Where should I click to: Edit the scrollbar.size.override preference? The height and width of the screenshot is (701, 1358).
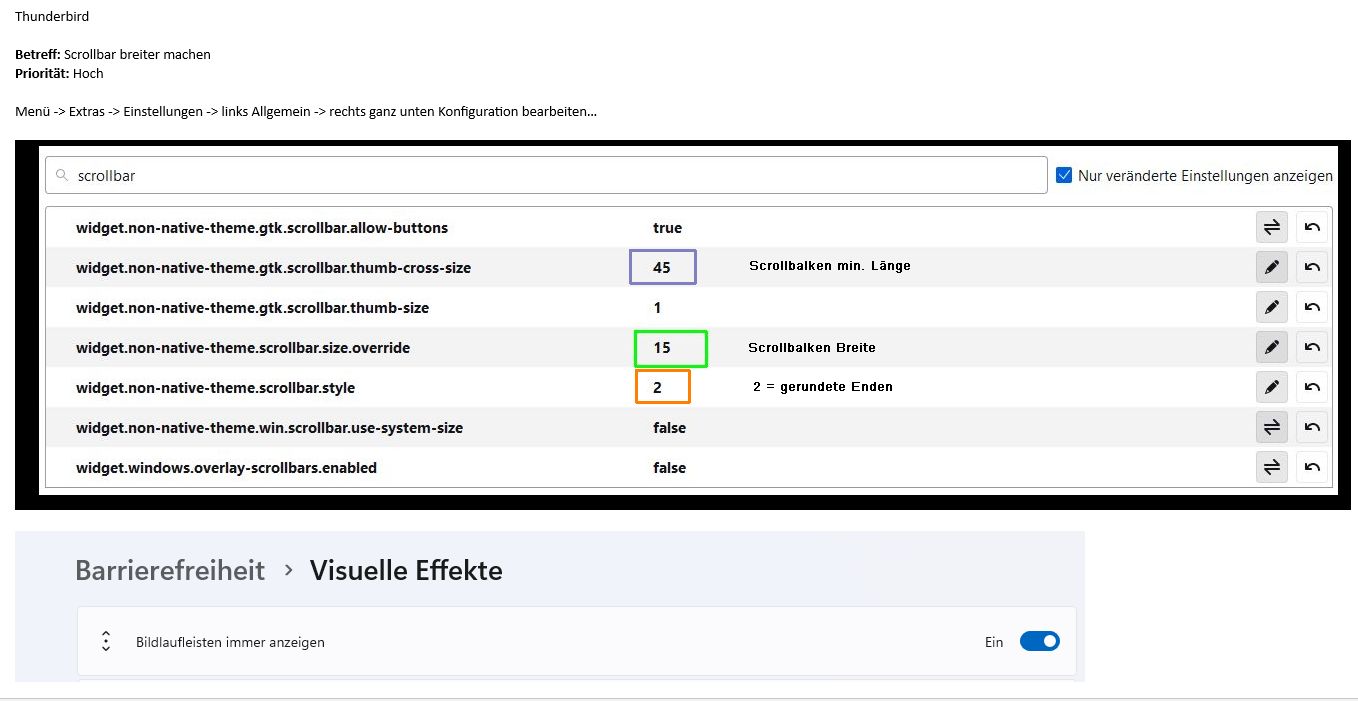coord(1271,348)
